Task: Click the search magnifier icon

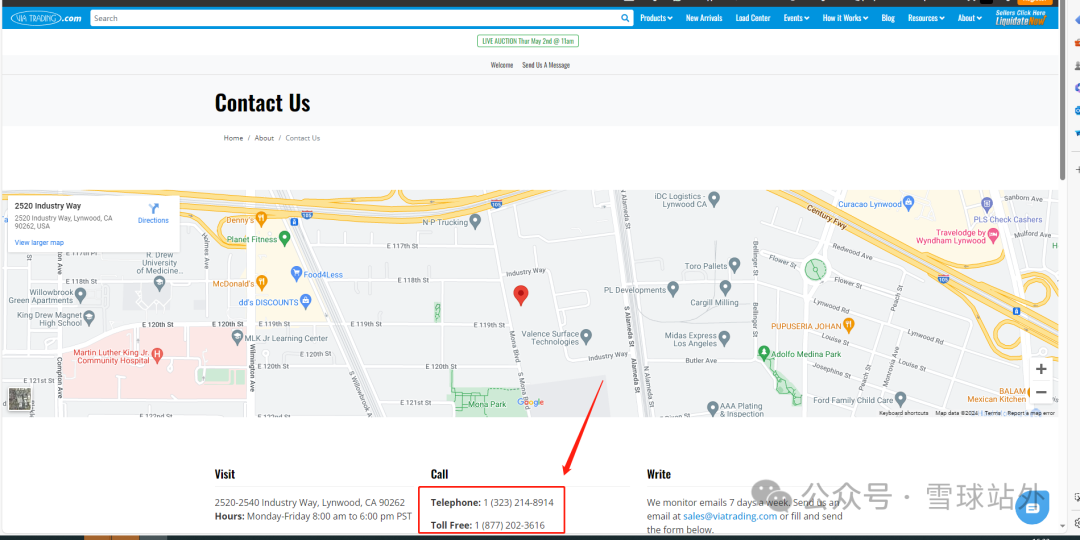Action: 625,18
